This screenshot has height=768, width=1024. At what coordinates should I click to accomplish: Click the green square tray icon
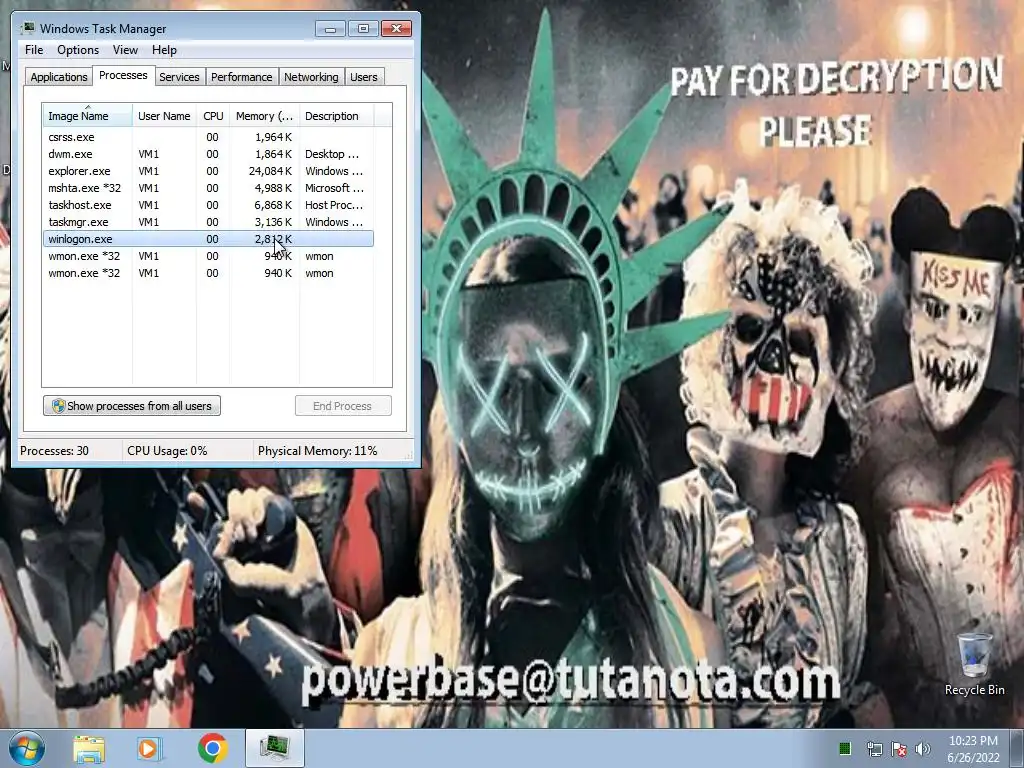[x=844, y=748]
